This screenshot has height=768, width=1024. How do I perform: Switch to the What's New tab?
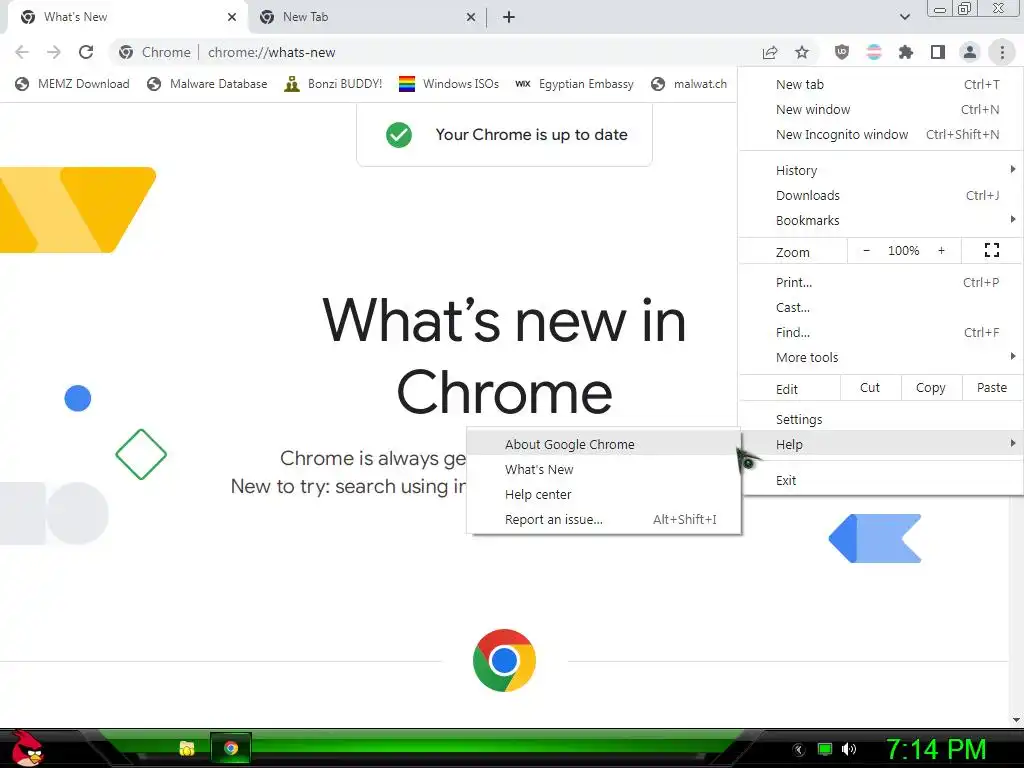[127, 17]
